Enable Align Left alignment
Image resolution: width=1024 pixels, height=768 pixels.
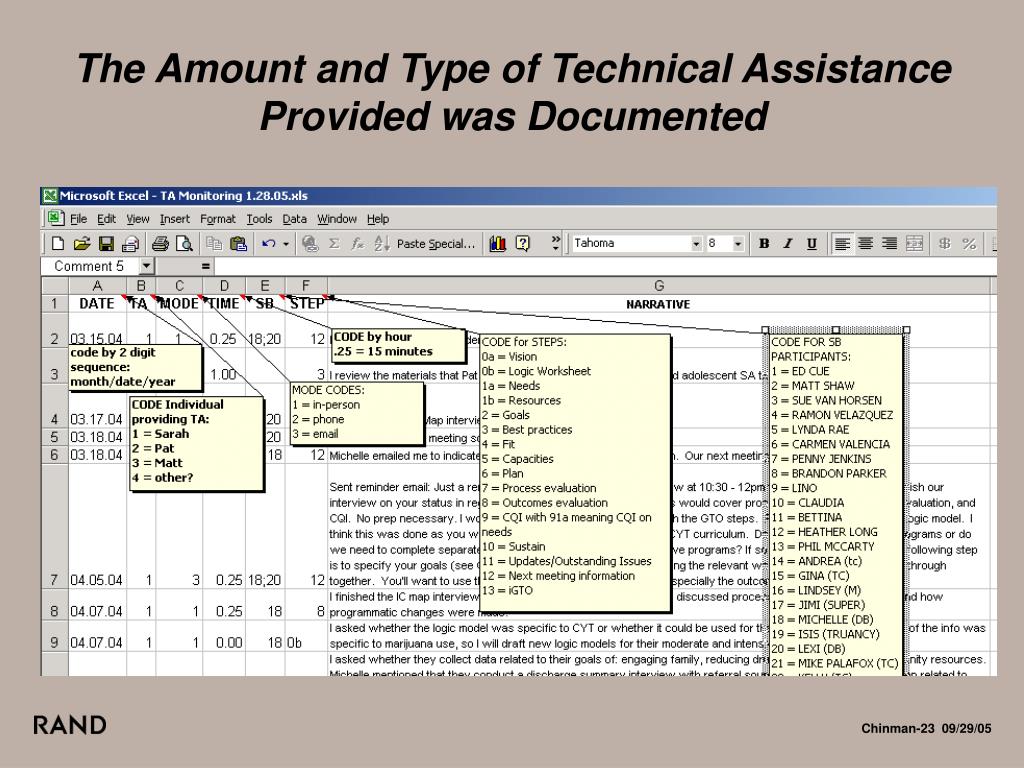point(842,244)
